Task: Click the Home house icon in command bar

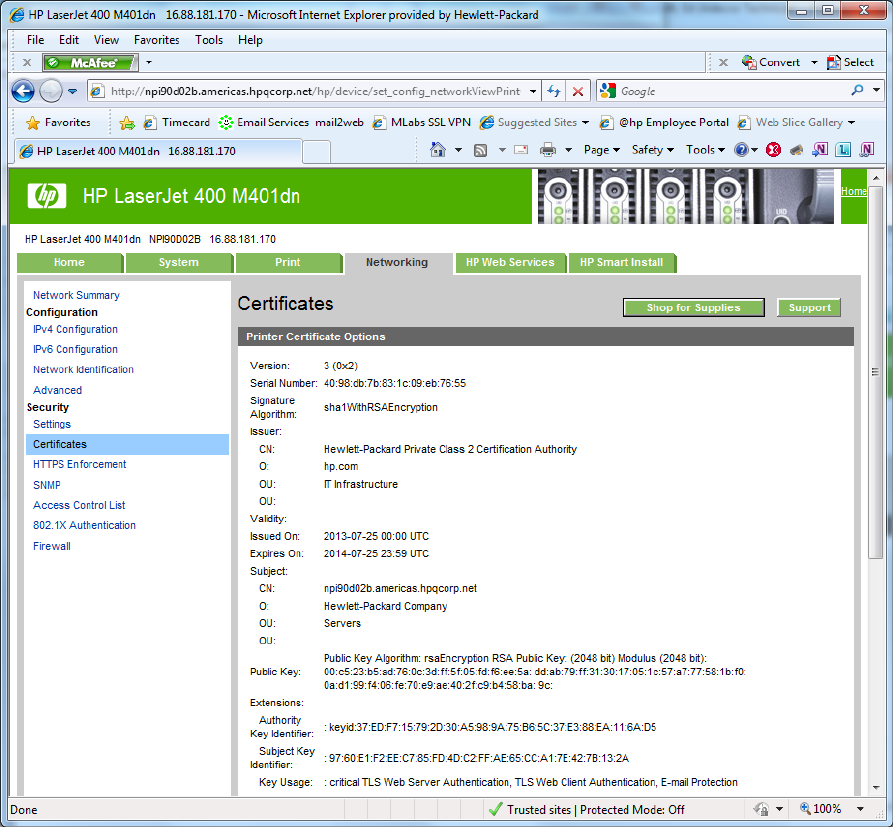Action: (437, 150)
